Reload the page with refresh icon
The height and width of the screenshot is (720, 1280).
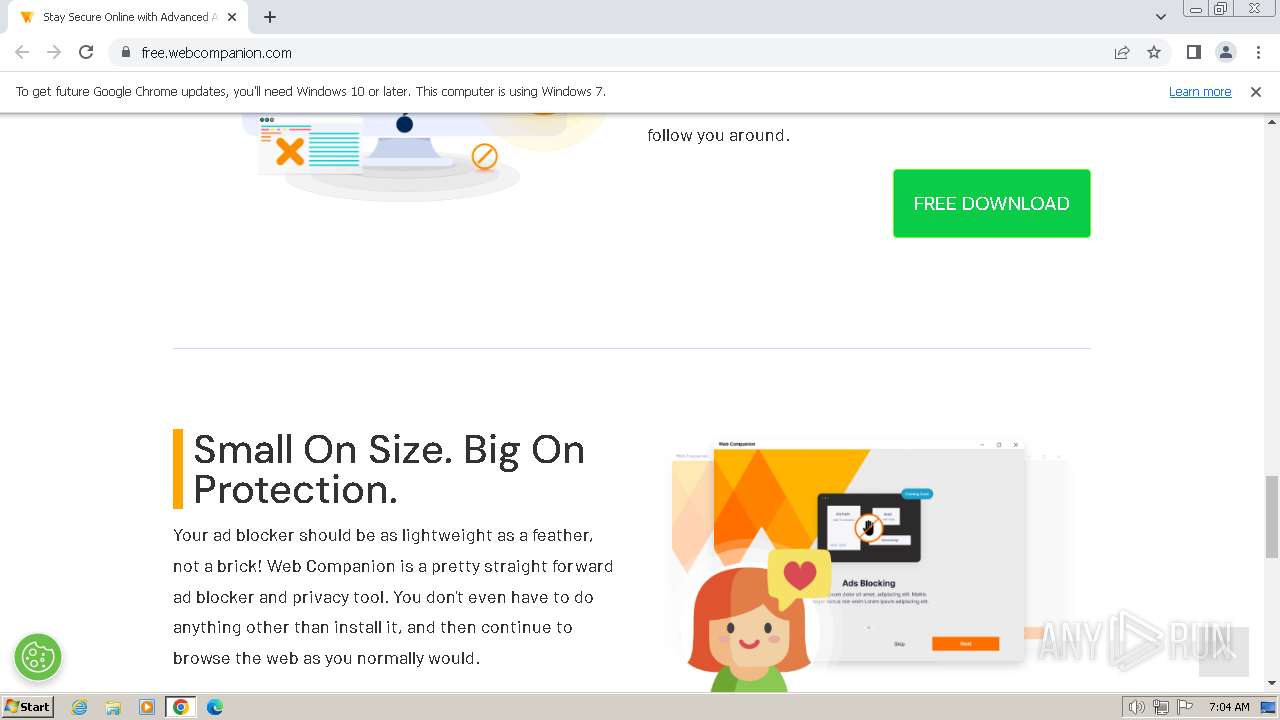coord(86,52)
